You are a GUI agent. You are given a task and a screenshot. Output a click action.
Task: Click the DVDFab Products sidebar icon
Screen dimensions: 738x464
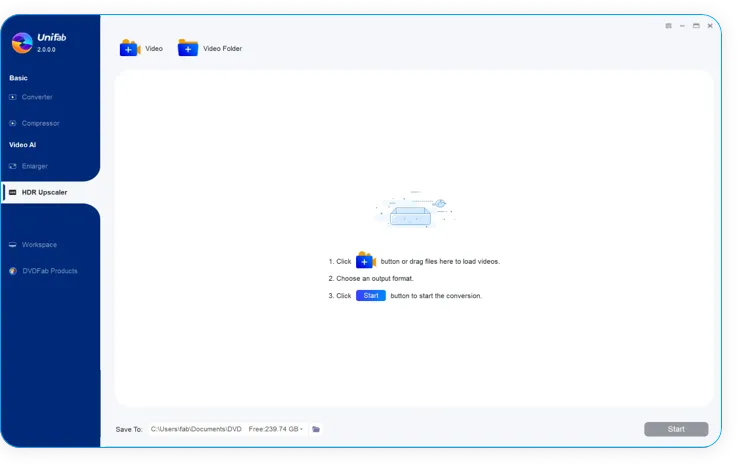[x=13, y=271]
